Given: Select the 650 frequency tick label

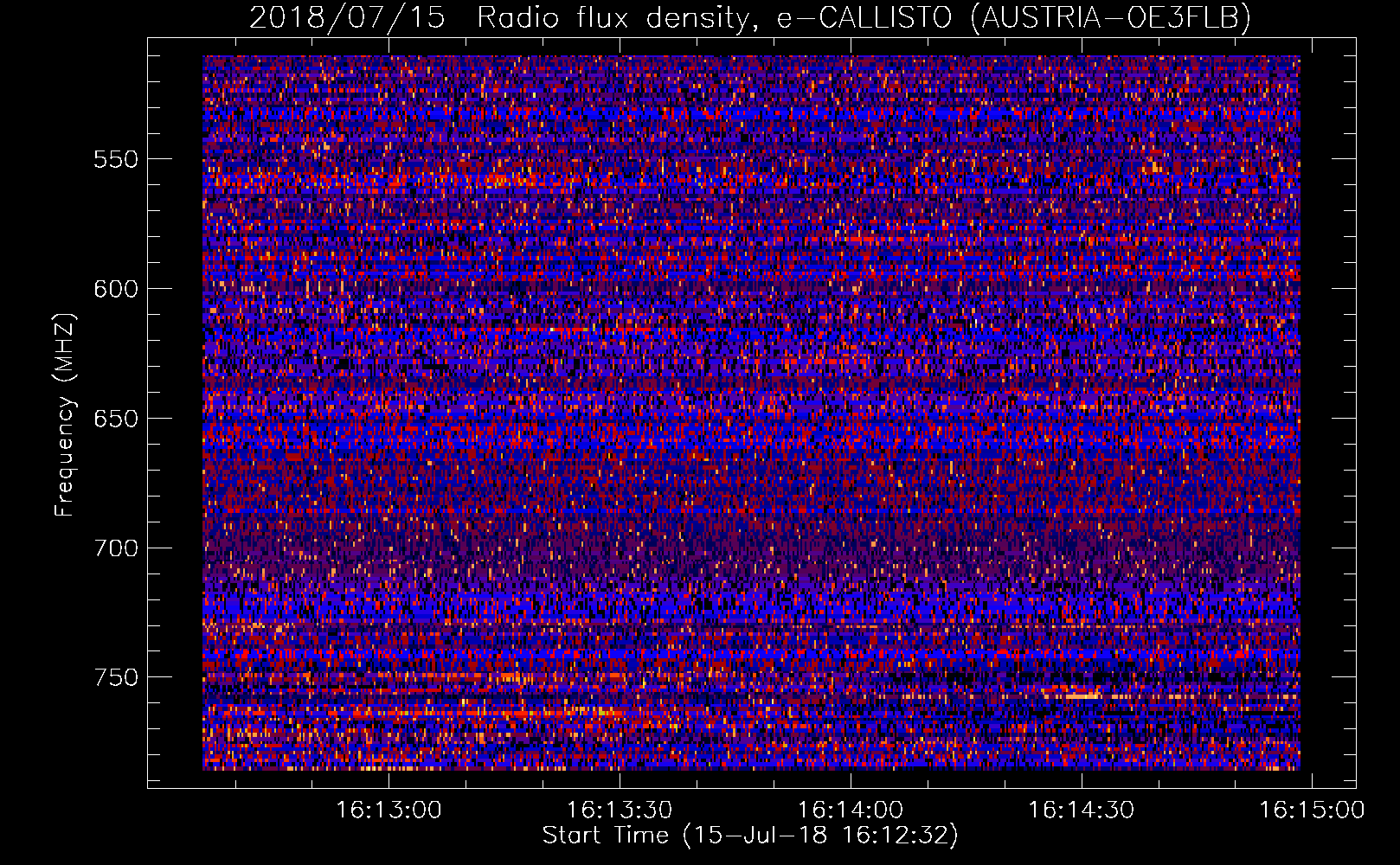Looking at the screenshot, I should pos(116,419).
